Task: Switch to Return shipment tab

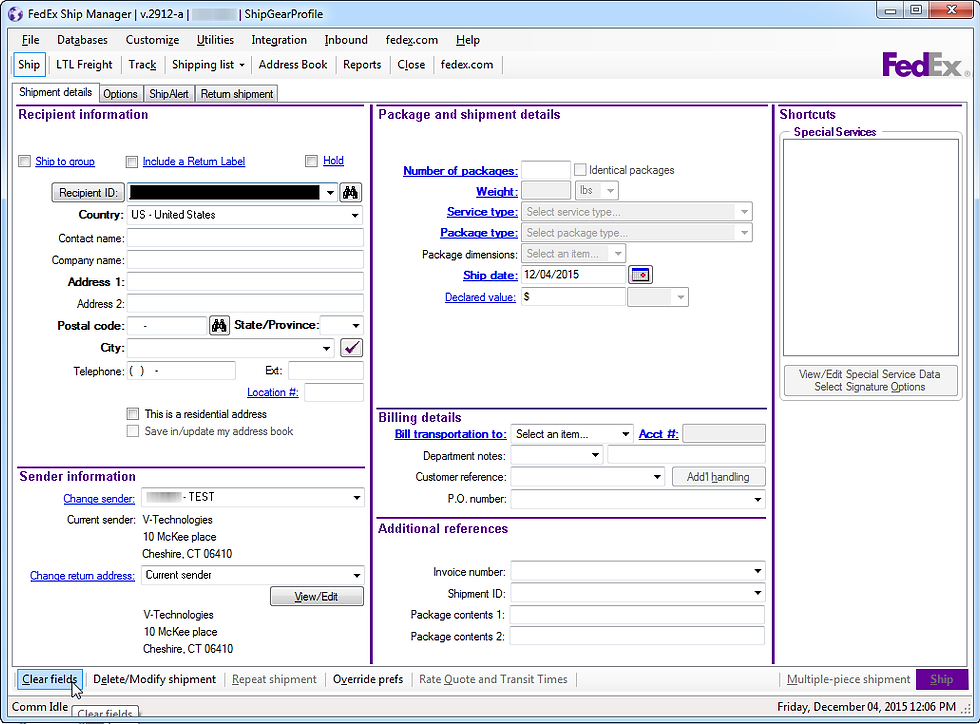Action: 237,94
